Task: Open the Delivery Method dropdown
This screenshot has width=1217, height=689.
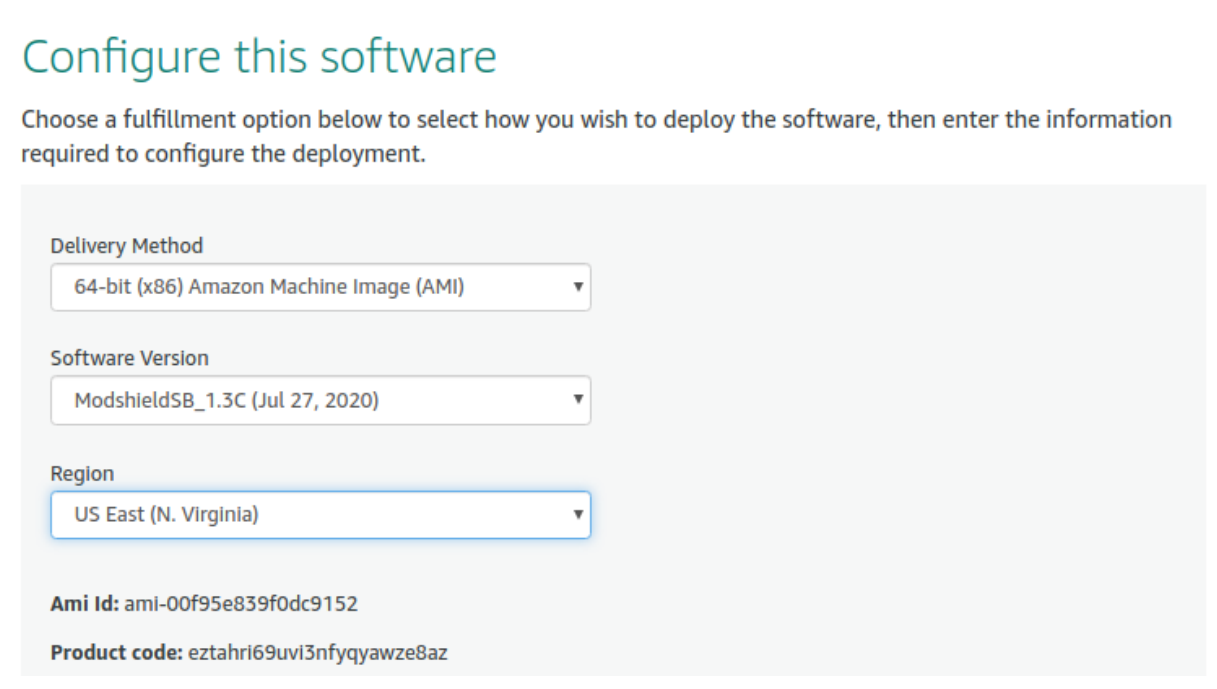Action: click(x=320, y=287)
